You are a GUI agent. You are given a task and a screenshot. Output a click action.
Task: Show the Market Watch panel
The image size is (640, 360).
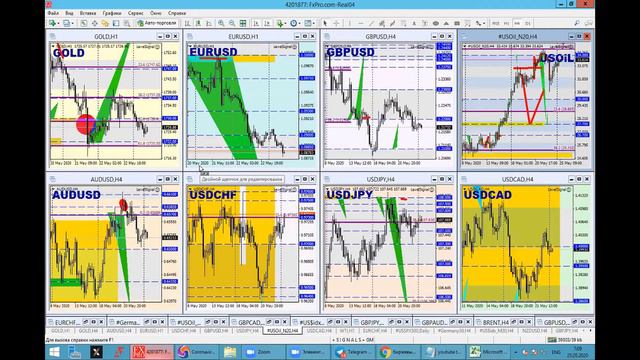coord(83,23)
